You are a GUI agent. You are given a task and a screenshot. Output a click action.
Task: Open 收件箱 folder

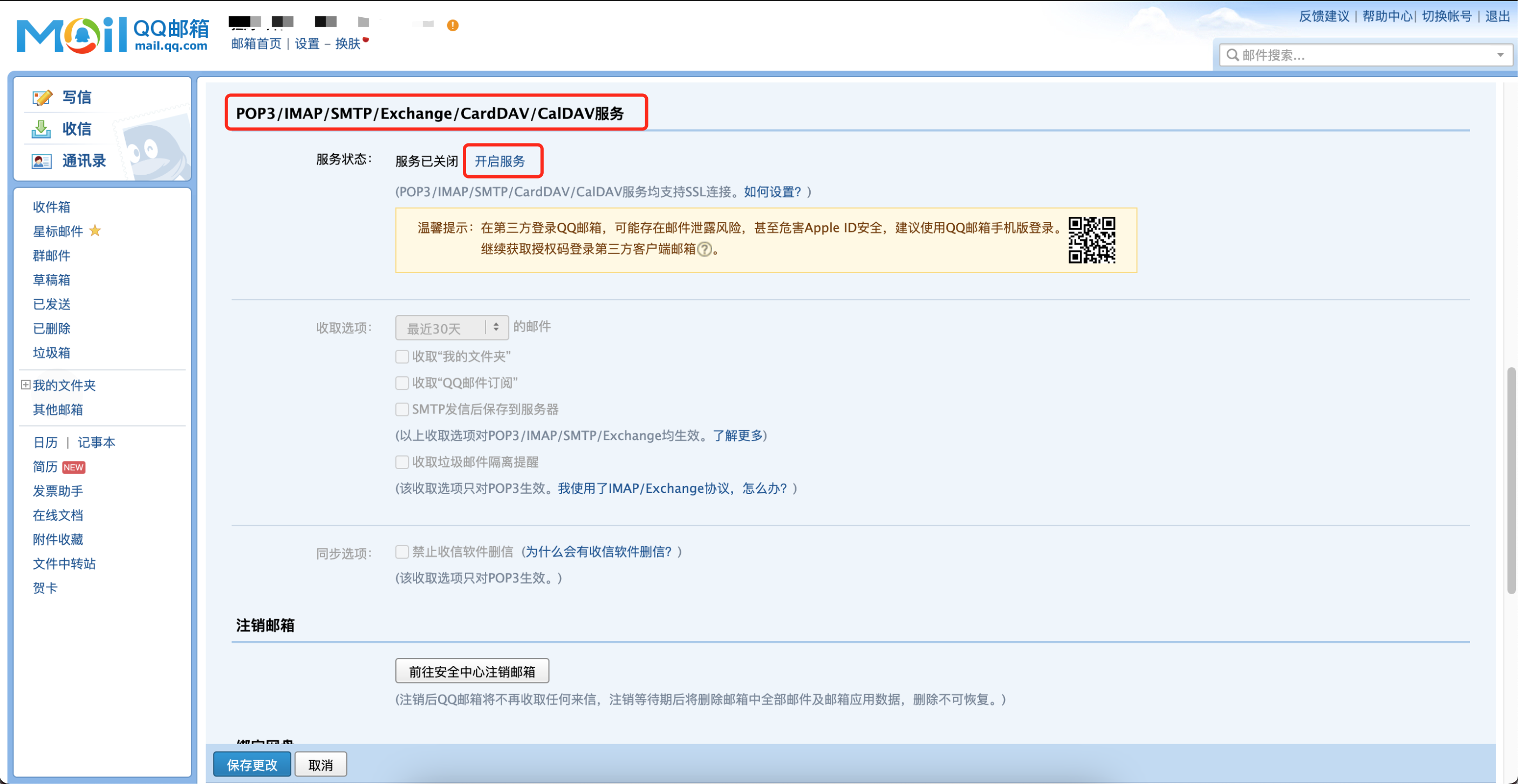click(51, 207)
